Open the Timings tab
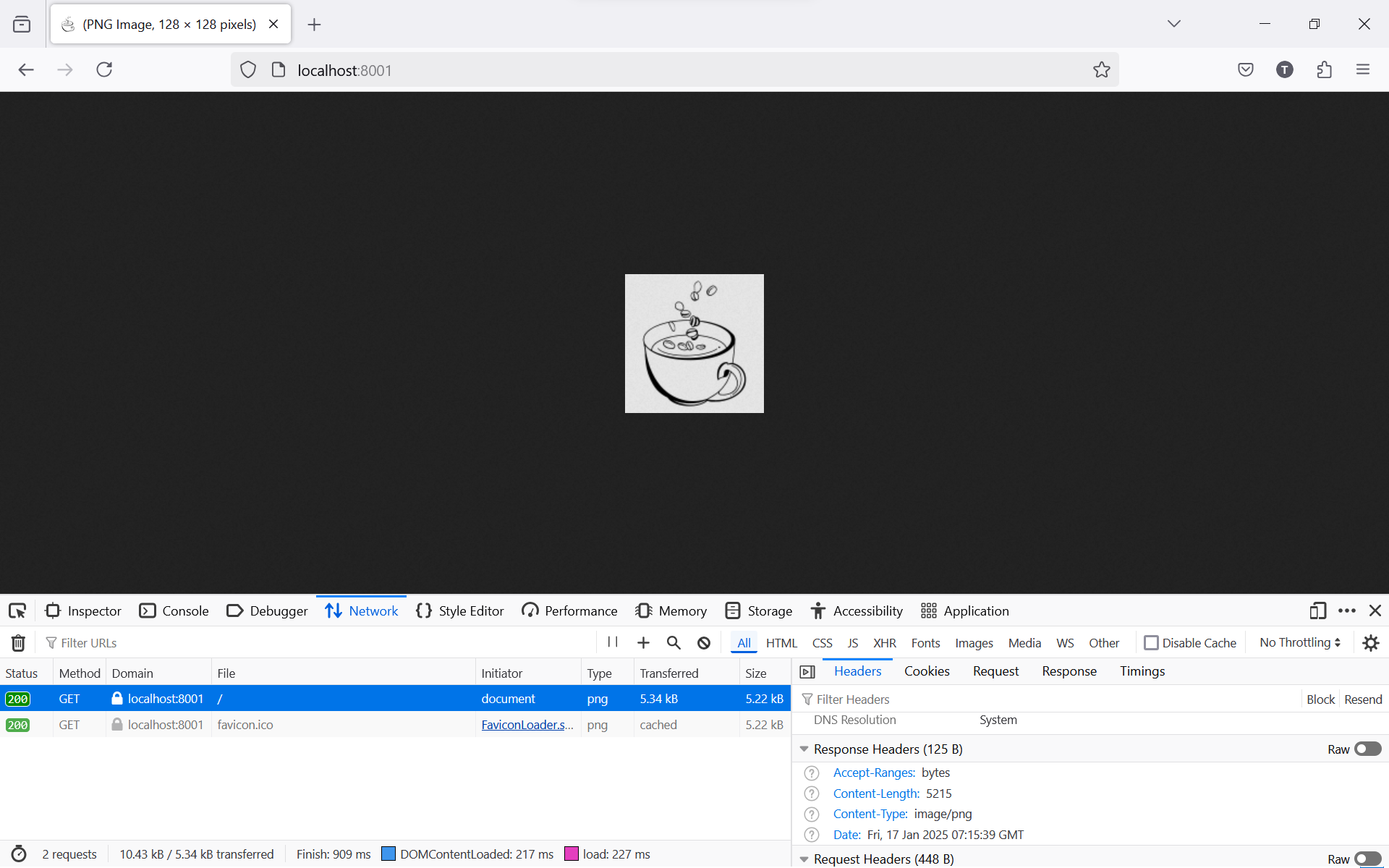This screenshot has width=1389, height=868. click(x=1142, y=671)
